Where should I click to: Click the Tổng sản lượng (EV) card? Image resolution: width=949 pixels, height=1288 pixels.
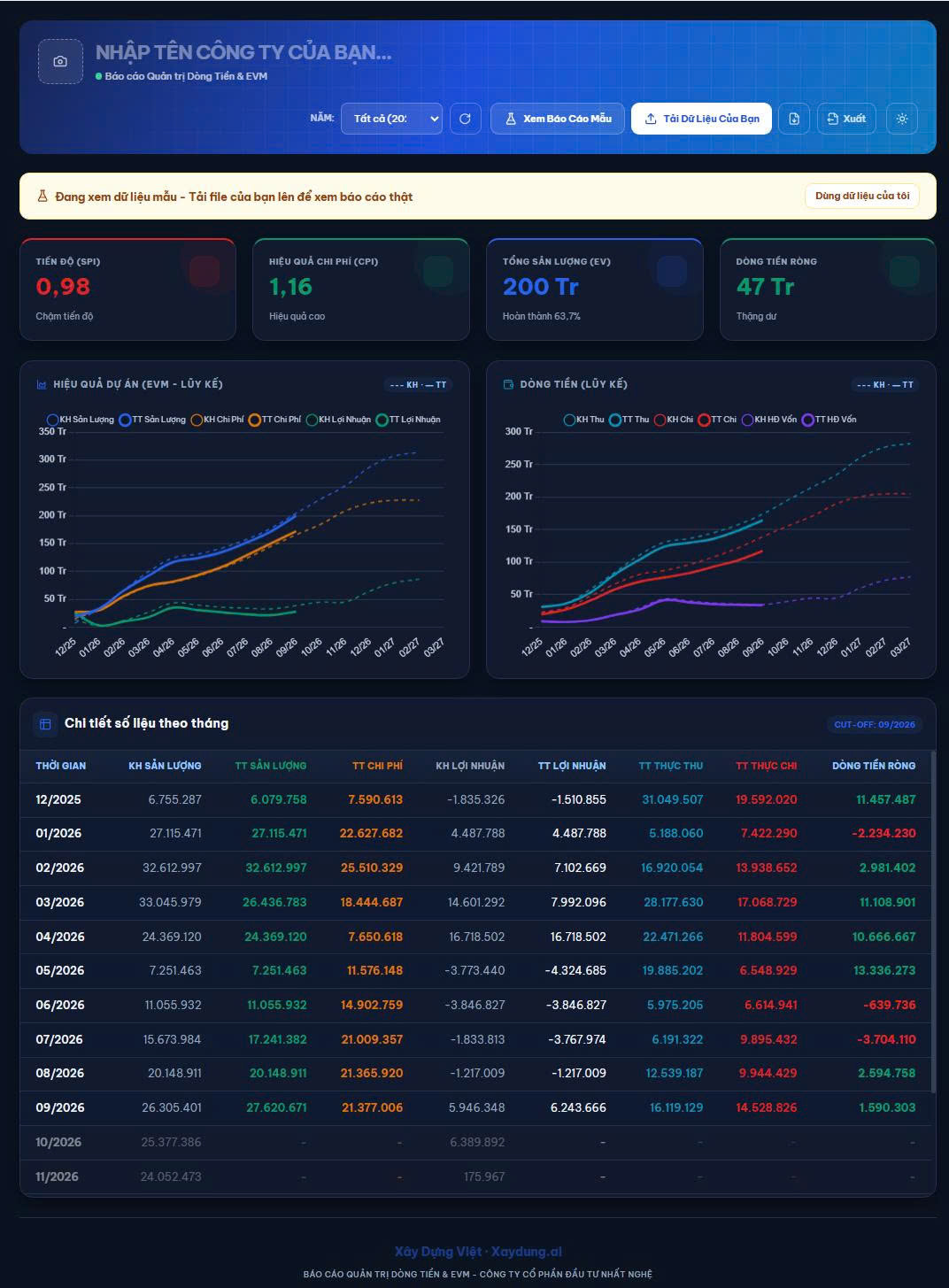coord(595,289)
